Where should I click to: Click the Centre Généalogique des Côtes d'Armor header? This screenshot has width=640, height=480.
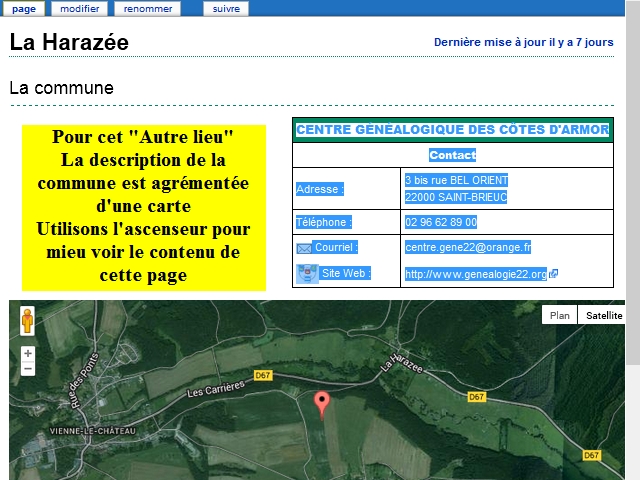coord(452,130)
